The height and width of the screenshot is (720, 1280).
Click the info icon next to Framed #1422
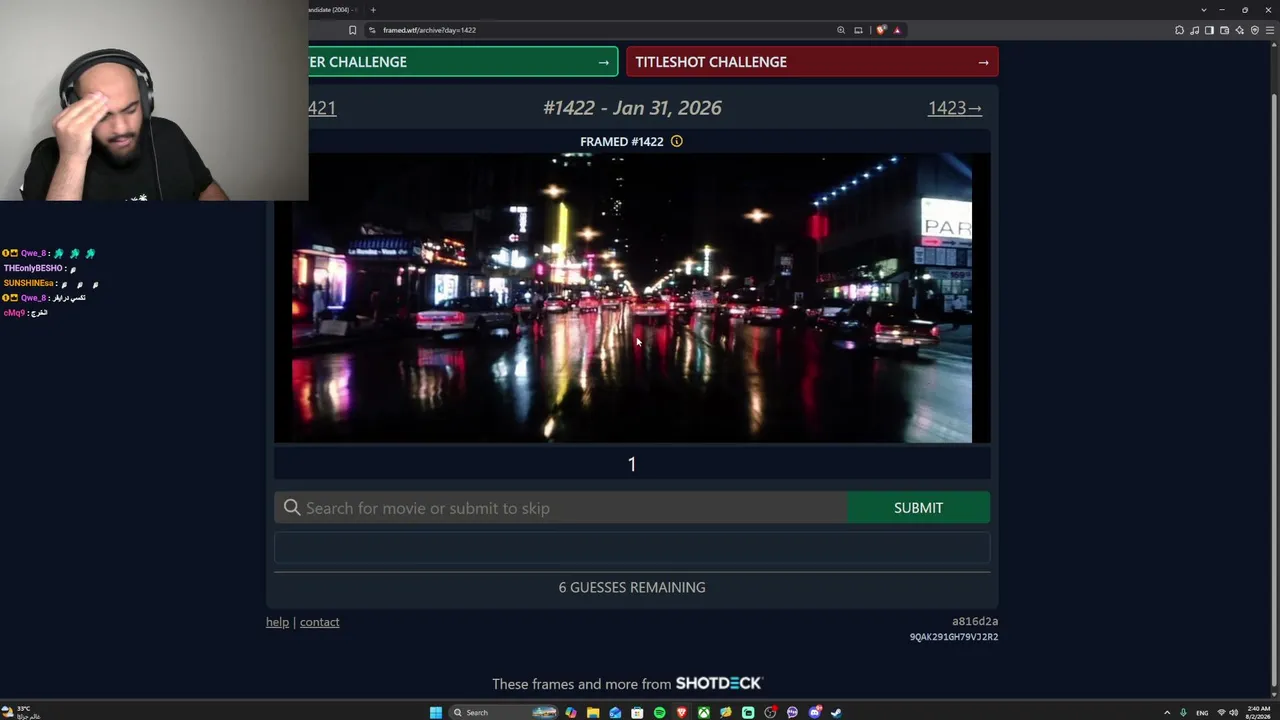point(677,141)
